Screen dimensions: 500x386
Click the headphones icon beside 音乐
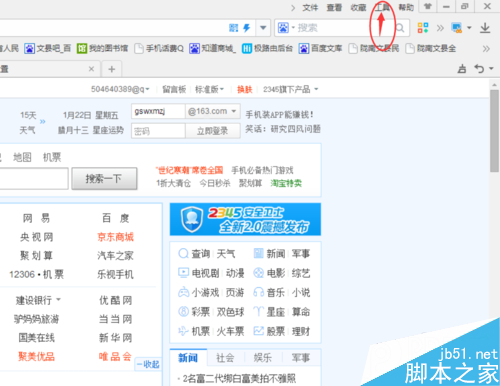pyautogui.click(x=259, y=293)
